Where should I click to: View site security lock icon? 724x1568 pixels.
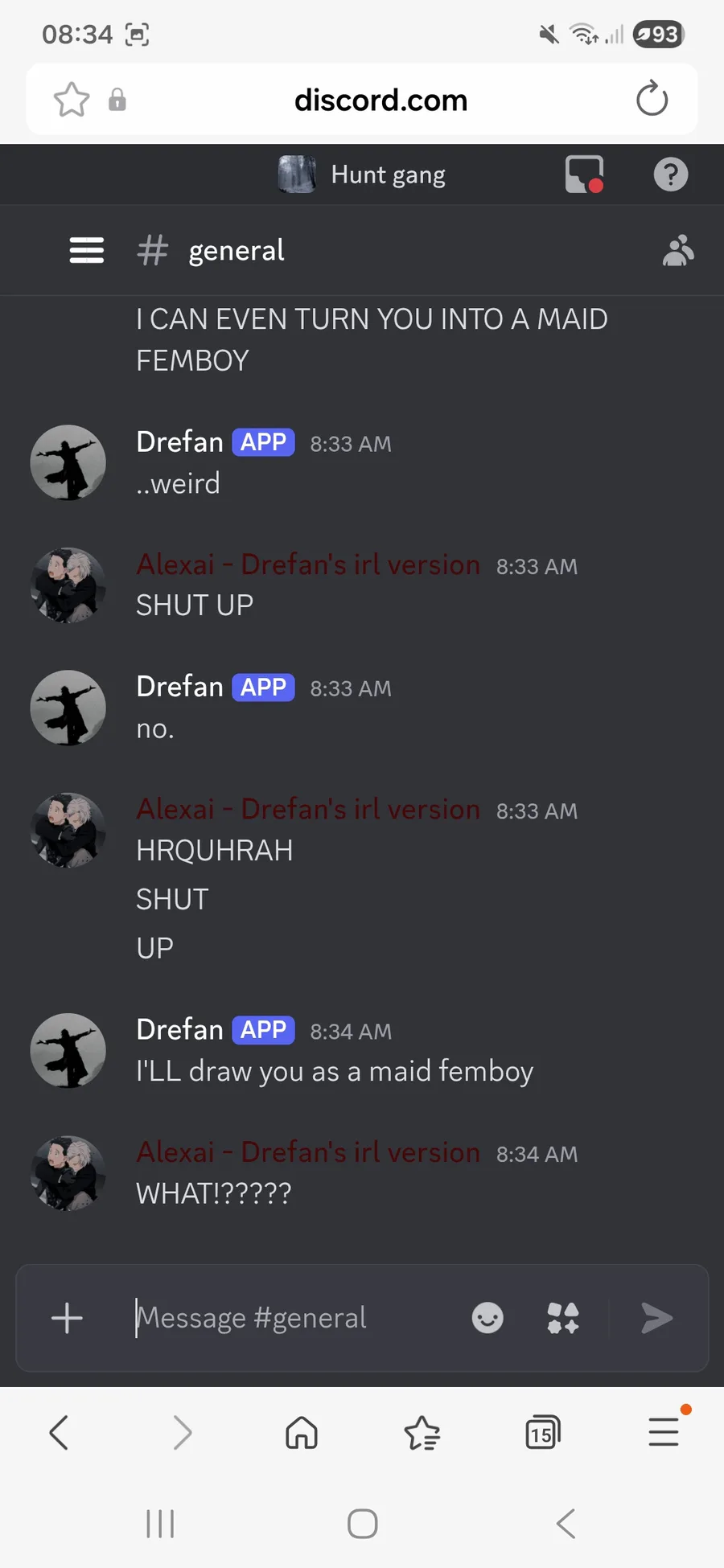coord(117,100)
